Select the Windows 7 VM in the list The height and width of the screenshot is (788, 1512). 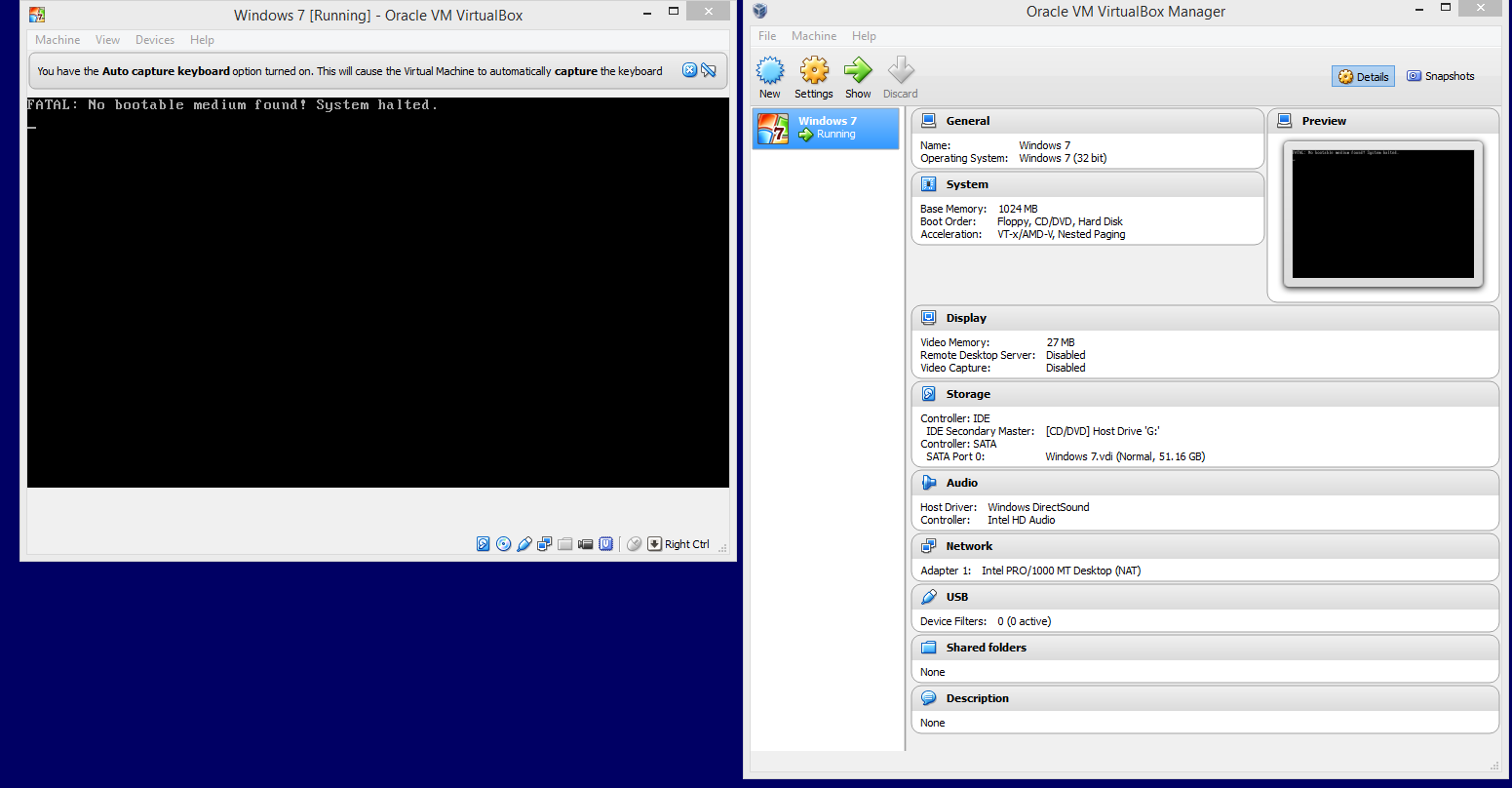tap(826, 128)
